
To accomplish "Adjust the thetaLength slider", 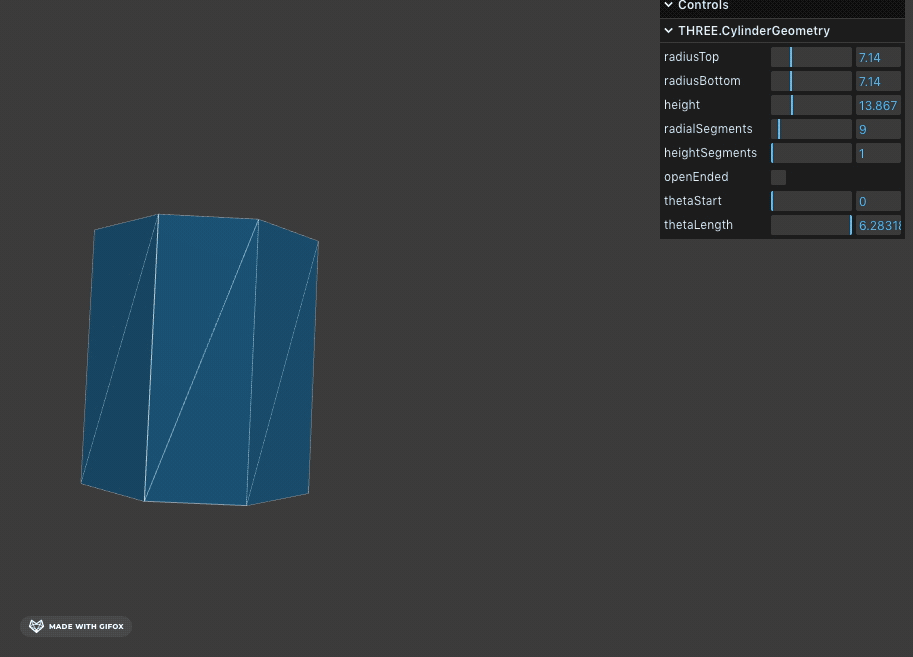I will click(811, 225).
